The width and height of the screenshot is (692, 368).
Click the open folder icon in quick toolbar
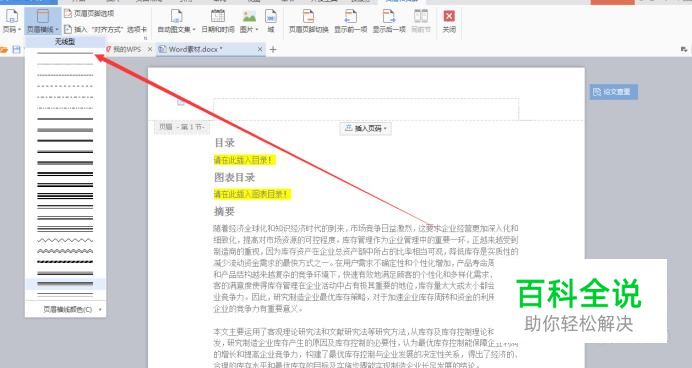[4, 50]
